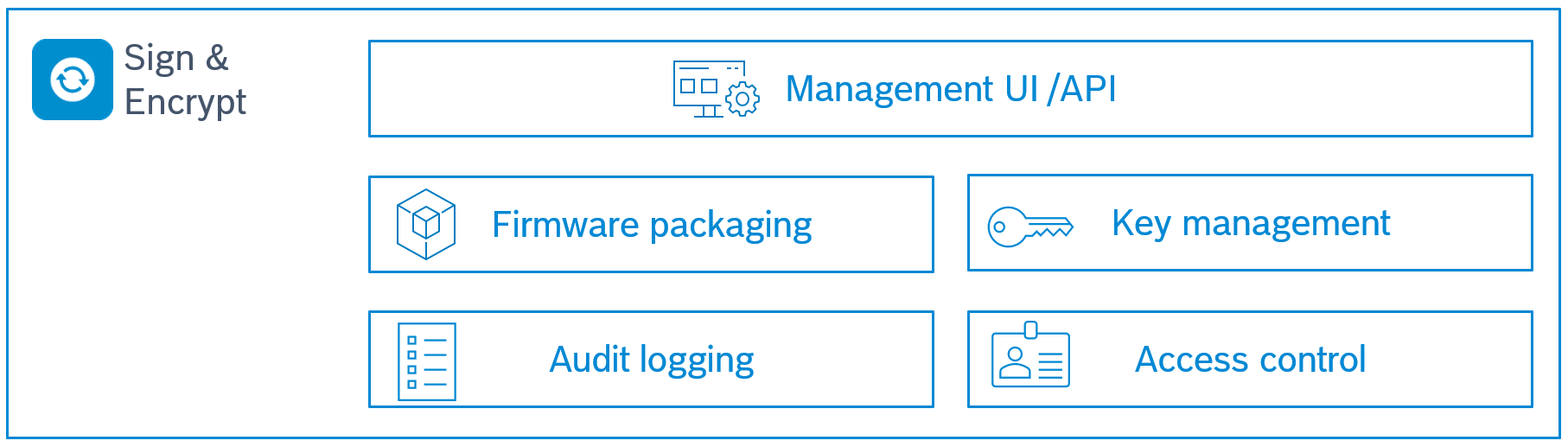Click the monitor icon beside Management UI/API
1568x447 pixels.
pyautogui.click(x=707, y=87)
